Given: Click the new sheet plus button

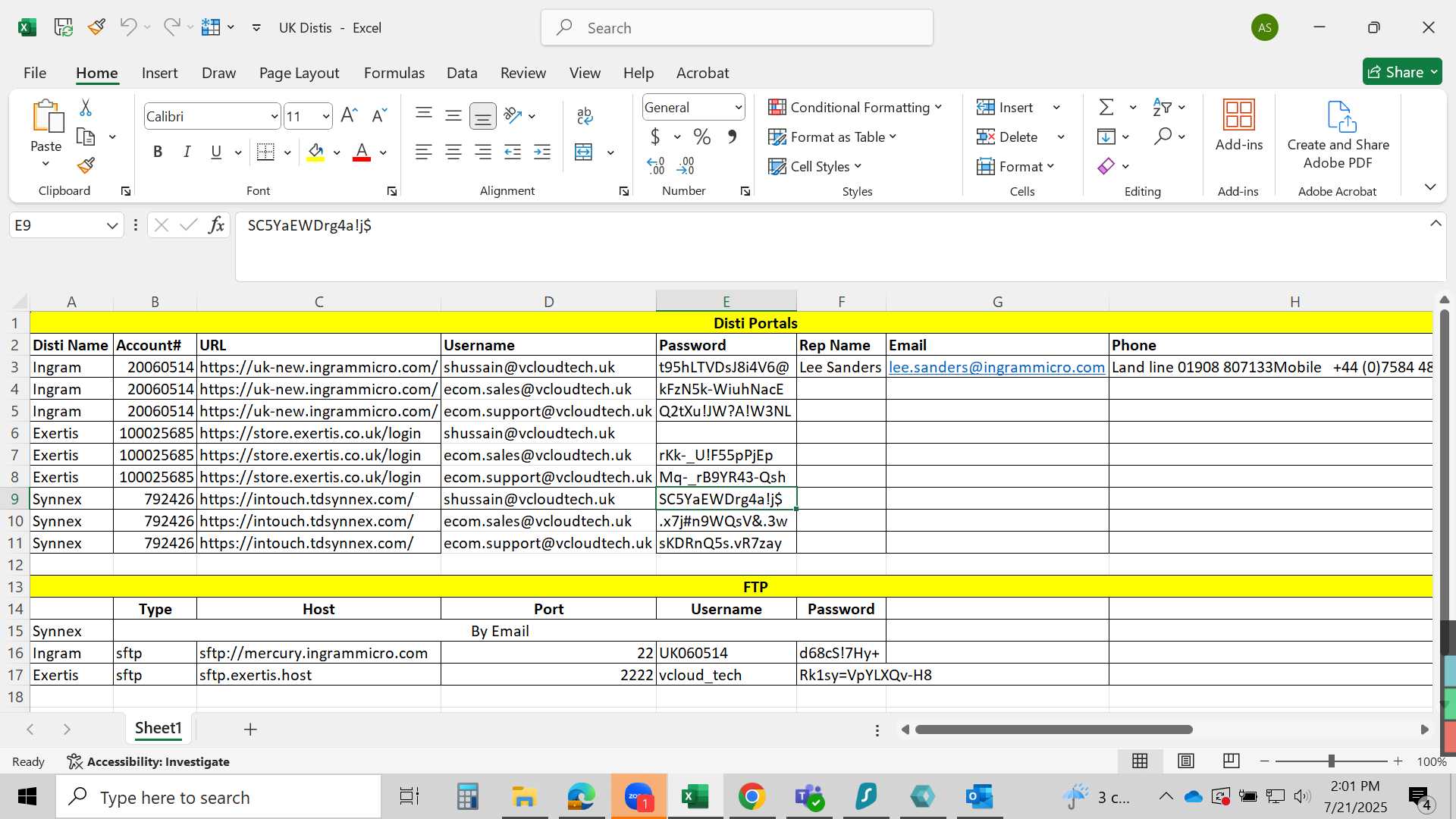Looking at the screenshot, I should [250, 730].
